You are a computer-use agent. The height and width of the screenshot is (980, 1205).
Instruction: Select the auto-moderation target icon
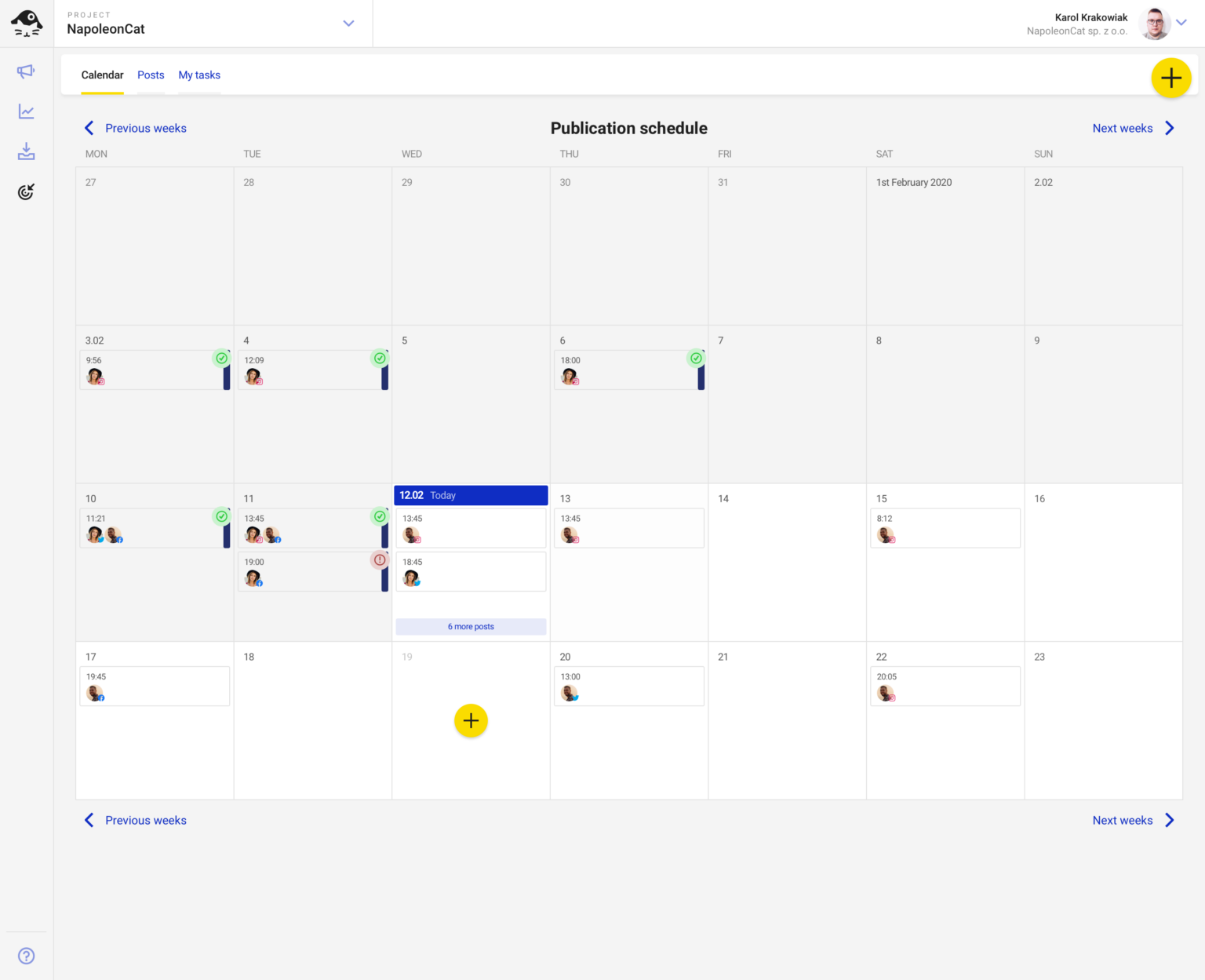point(26,191)
